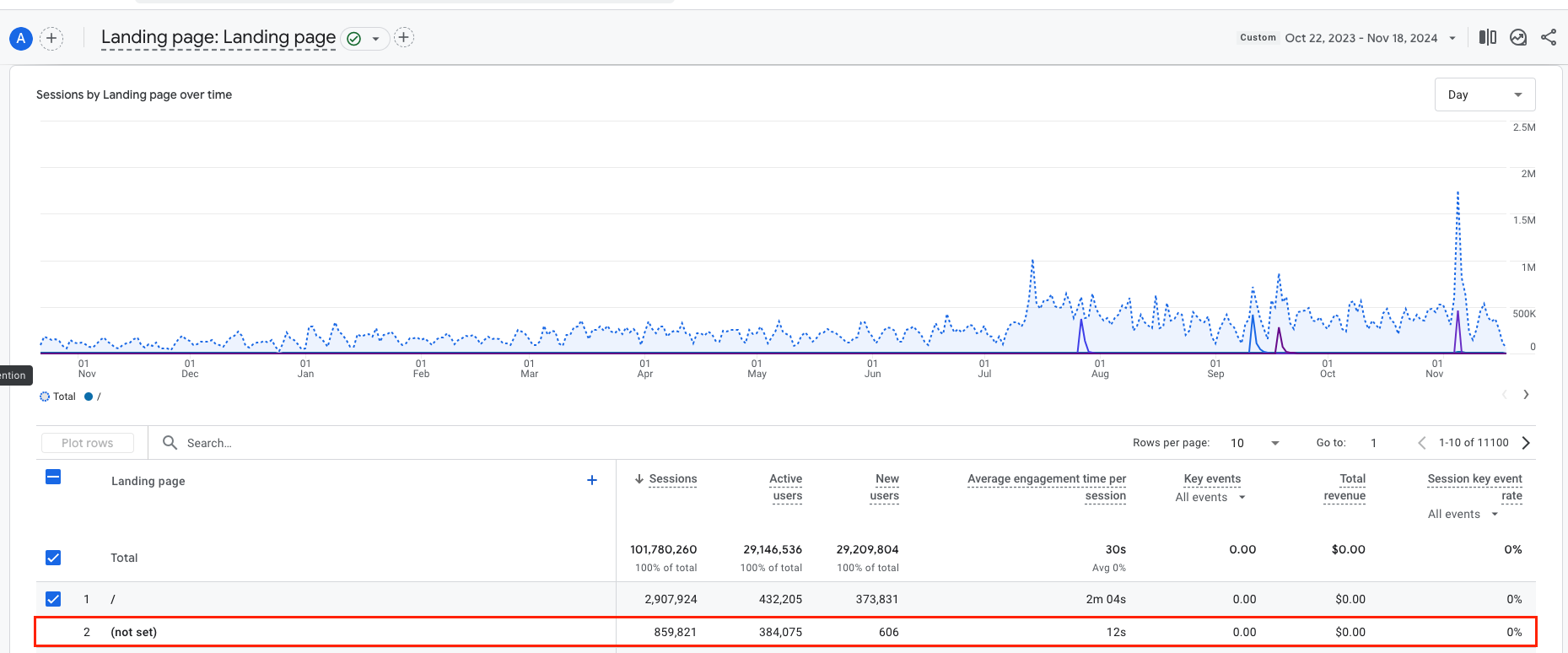Image resolution: width=1568 pixels, height=653 pixels.
Task: Toggle the Total series in chart legend
Action: click(57, 397)
